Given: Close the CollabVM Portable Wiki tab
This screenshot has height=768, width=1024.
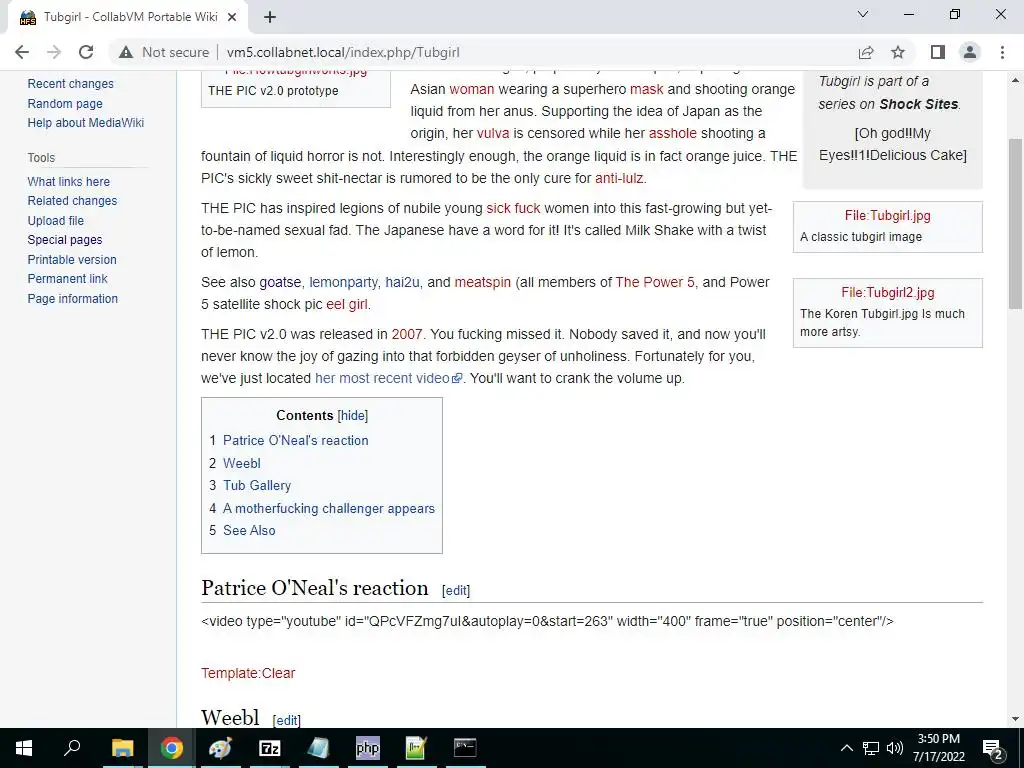Looking at the screenshot, I should [232, 17].
